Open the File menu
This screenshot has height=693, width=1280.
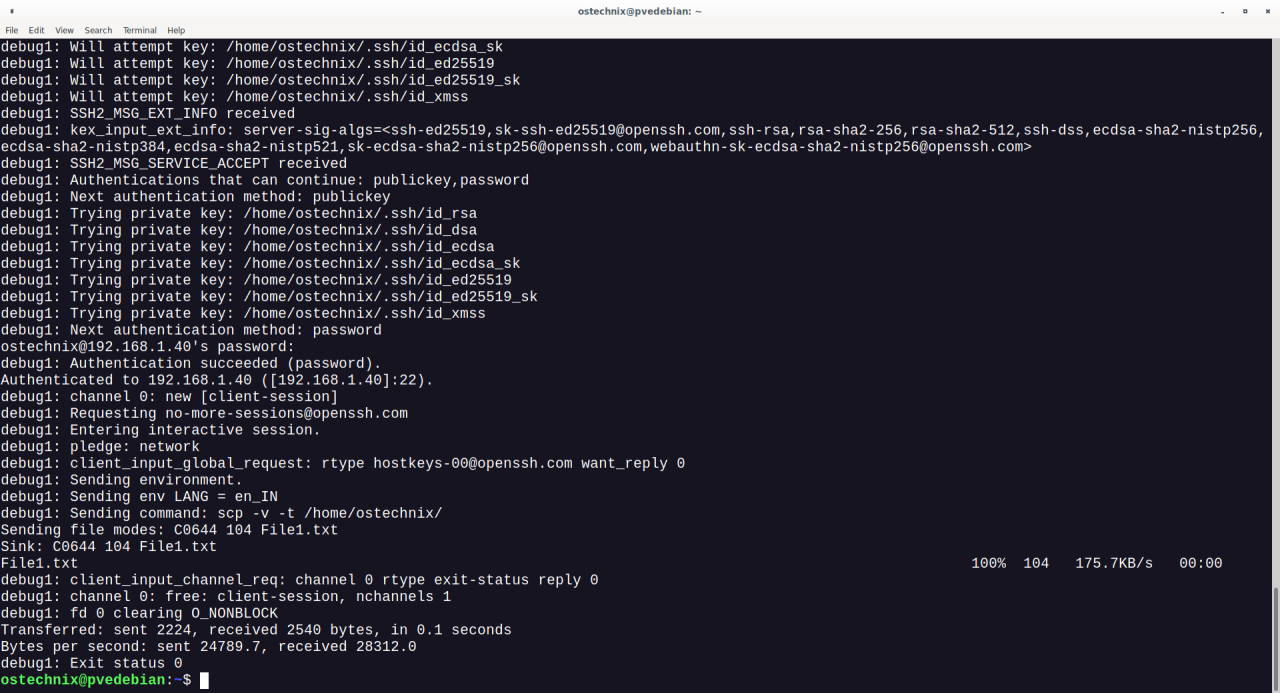coord(11,29)
